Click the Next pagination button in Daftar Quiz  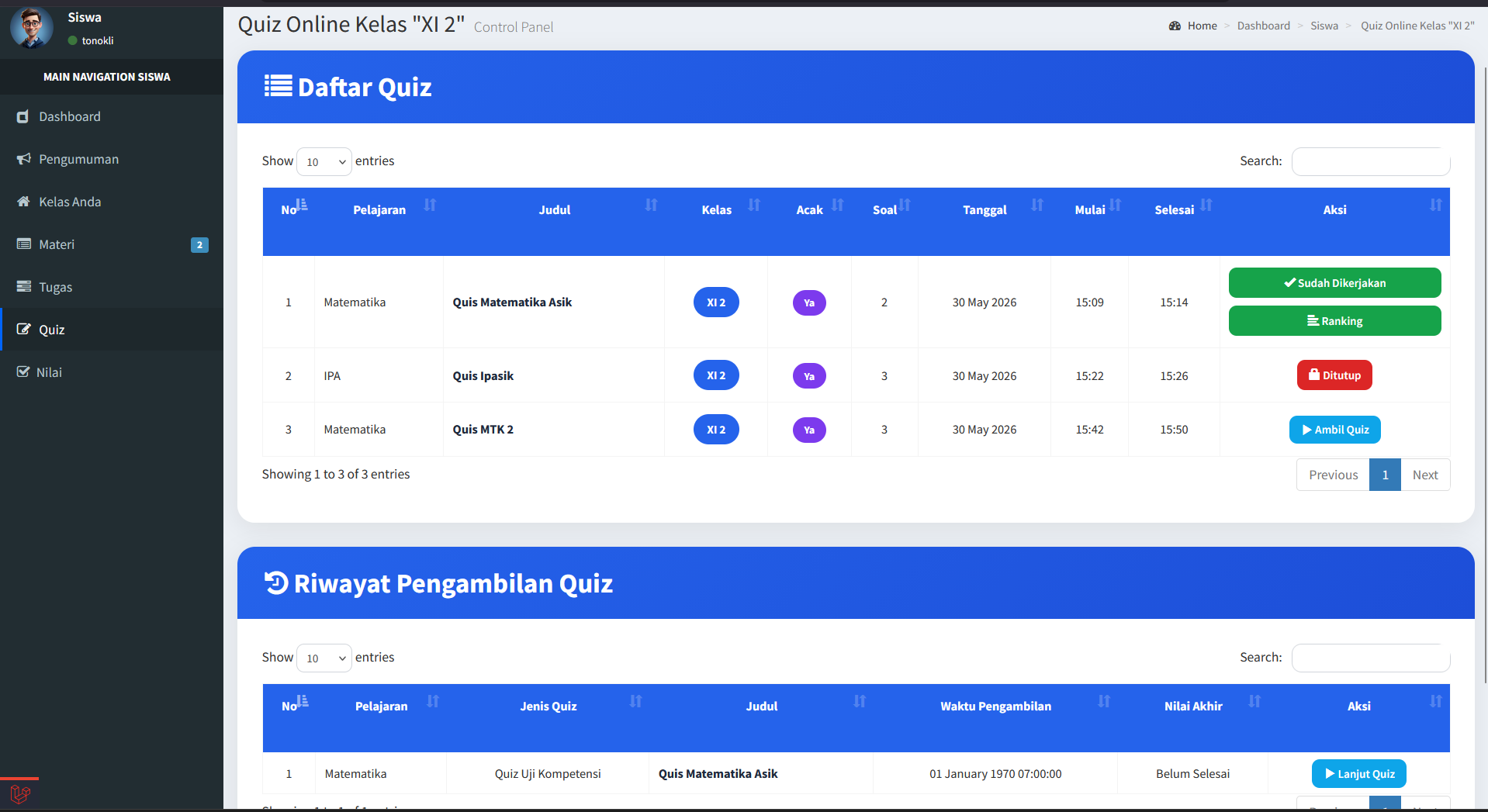[1425, 475]
